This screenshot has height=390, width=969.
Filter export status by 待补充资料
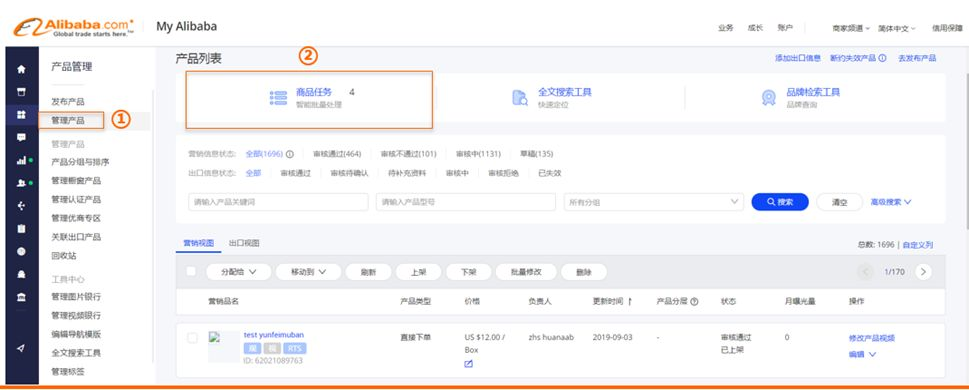(407, 174)
